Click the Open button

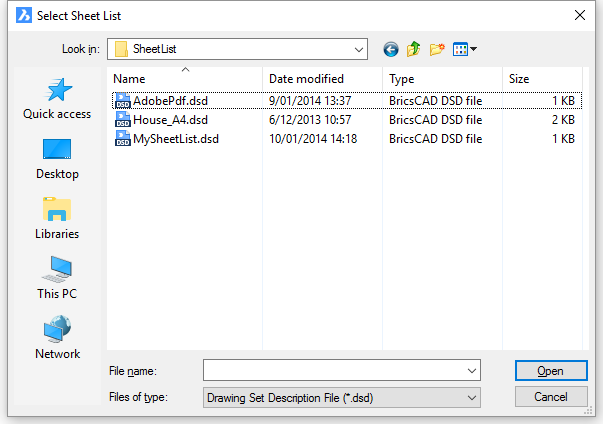tap(551, 371)
